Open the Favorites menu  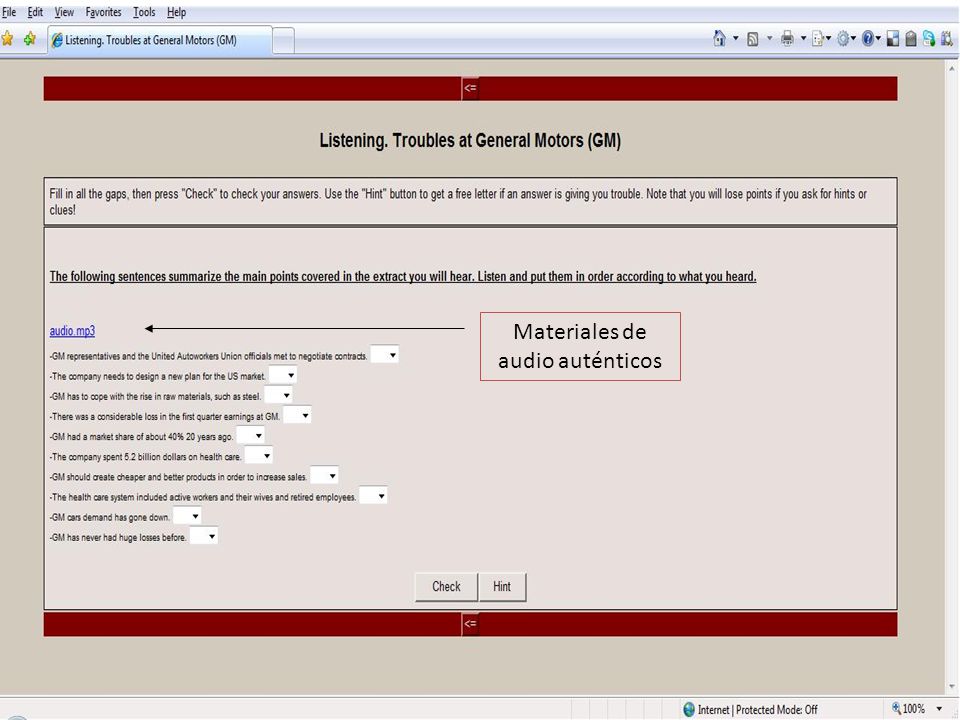click(103, 12)
